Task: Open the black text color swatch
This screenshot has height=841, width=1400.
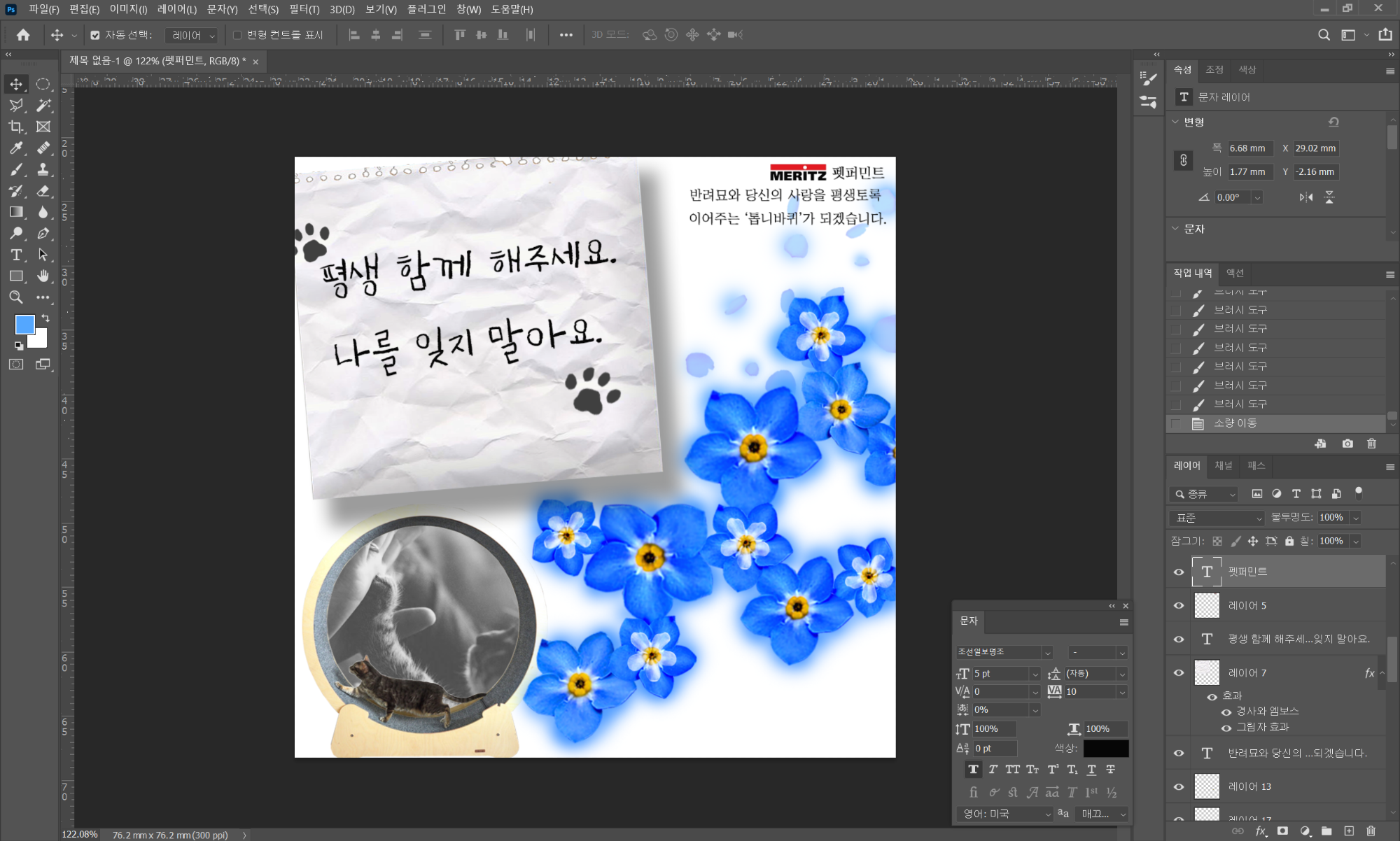Action: pos(1106,749)
